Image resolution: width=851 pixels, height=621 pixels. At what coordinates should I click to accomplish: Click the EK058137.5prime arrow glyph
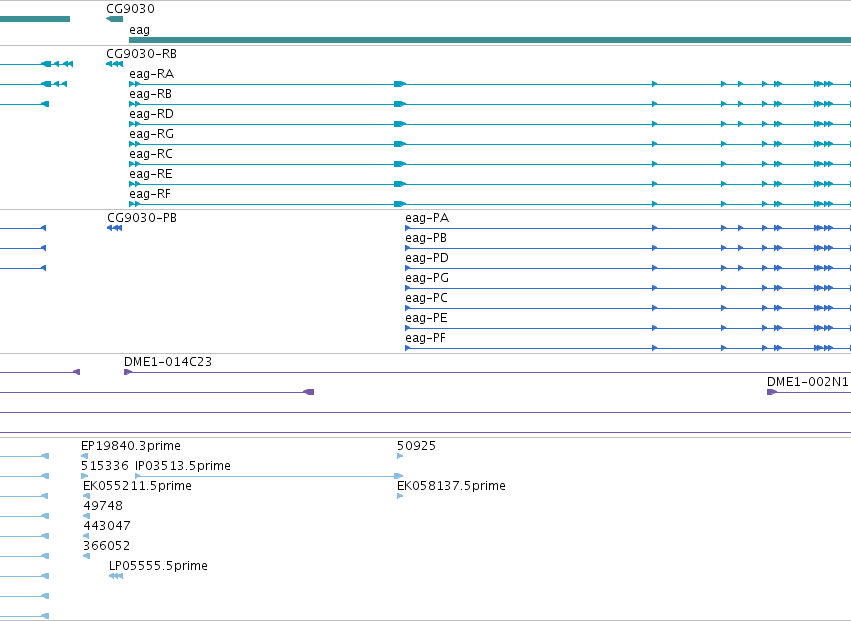click(x=400, y=496)
